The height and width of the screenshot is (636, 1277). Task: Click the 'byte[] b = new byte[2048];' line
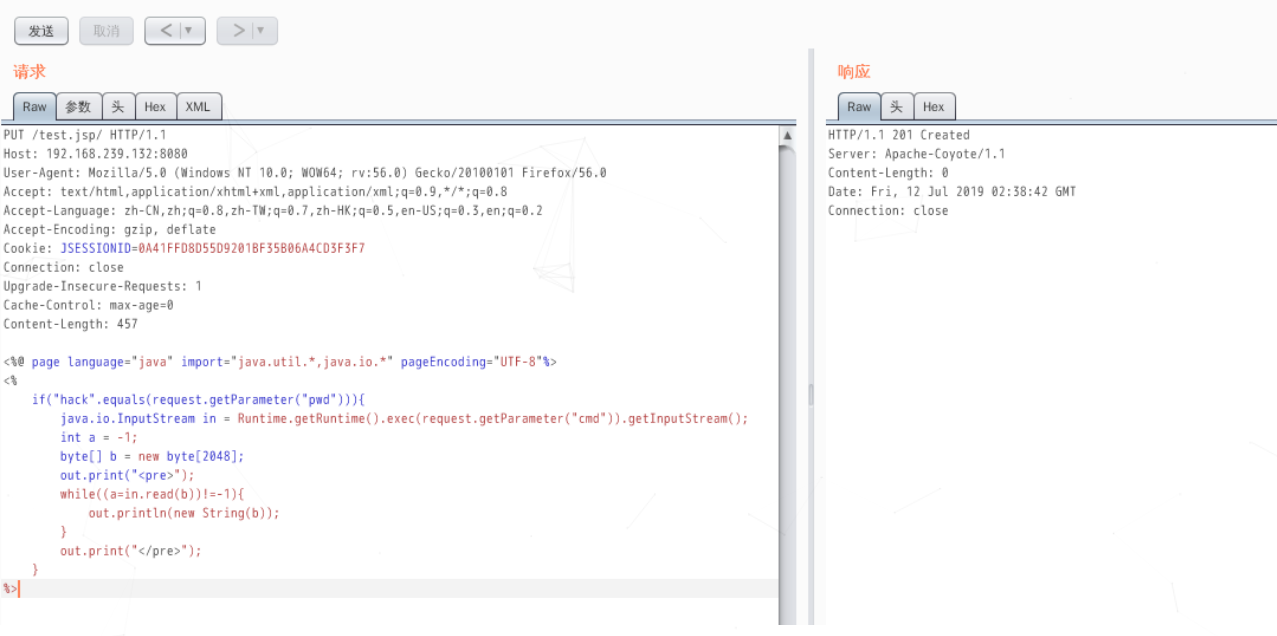[152, 457]
